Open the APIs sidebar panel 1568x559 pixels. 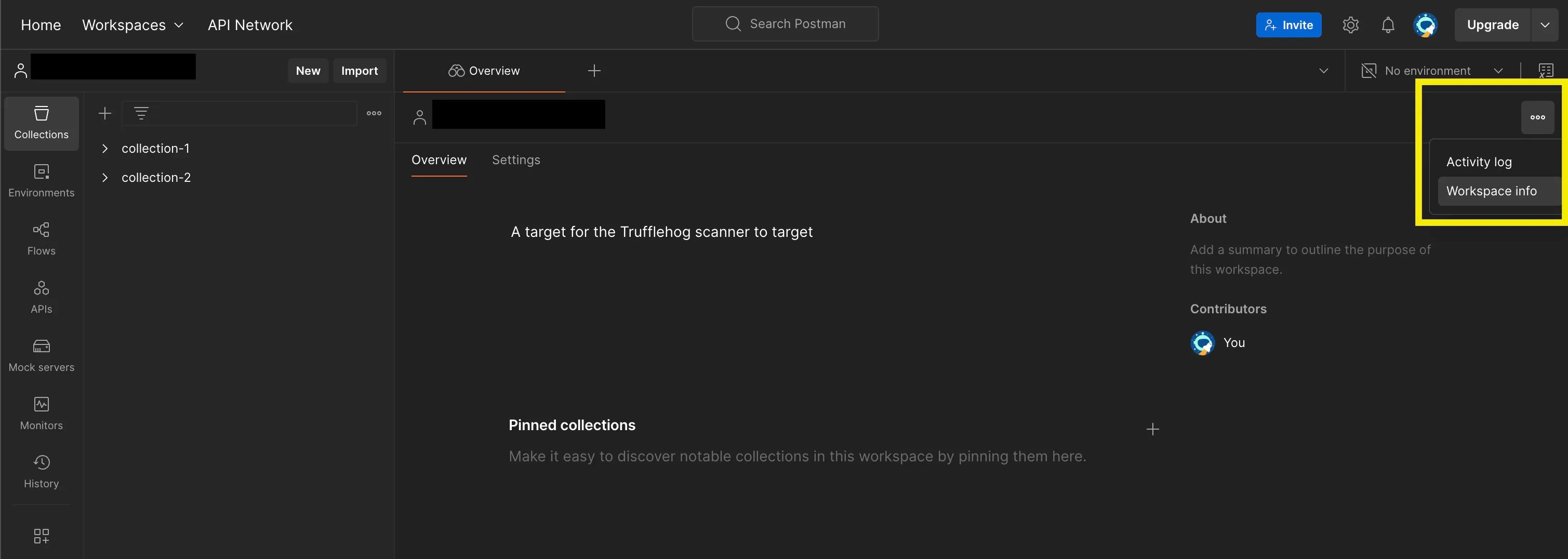(x=42, y=297)
